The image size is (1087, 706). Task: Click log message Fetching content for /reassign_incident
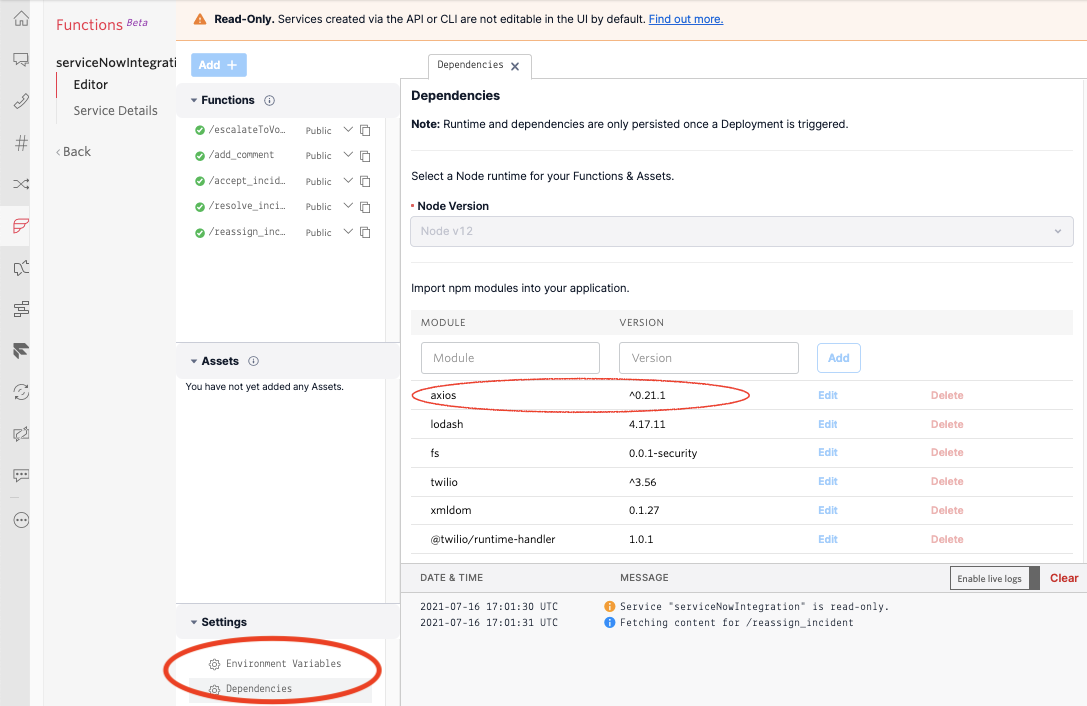click(736, 623)
